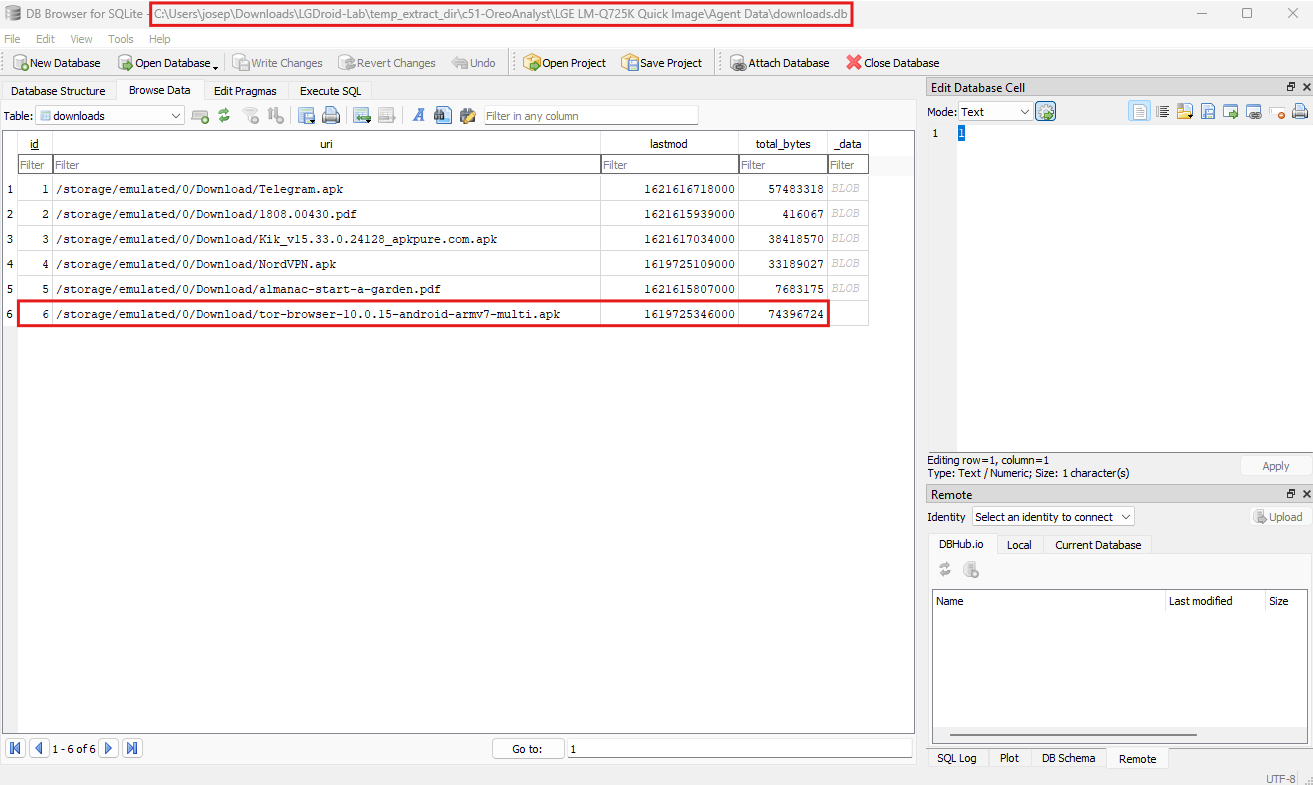Image resolution: width=1313 pixels, height=785 pixels.
Task: Click the Write Changes button
Action: [278, 63]
